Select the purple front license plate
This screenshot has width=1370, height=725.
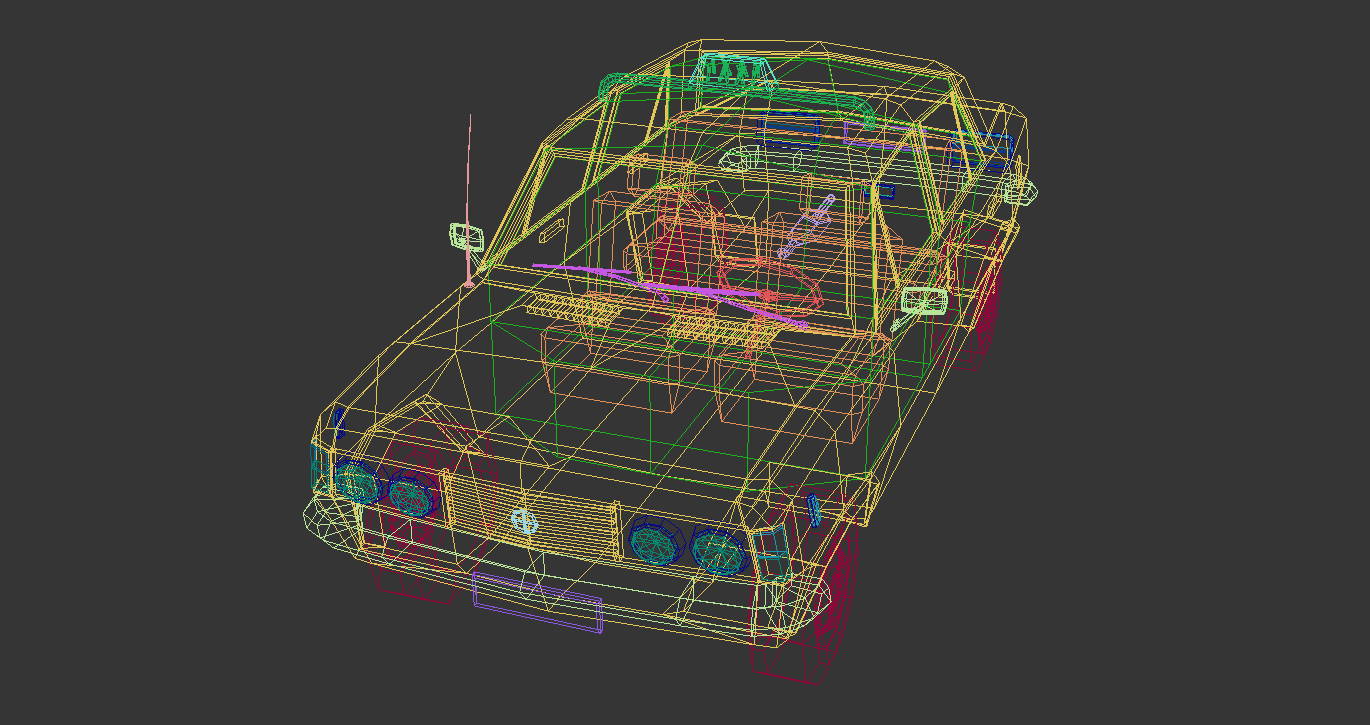[x=538, y=603]
